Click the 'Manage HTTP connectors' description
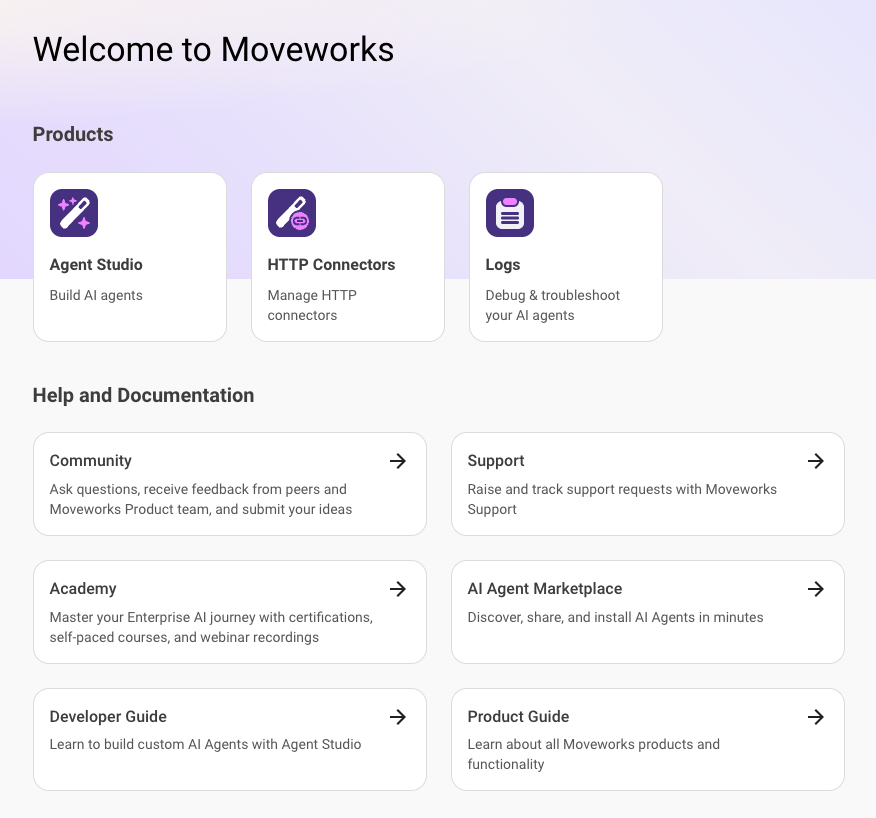Viewport: 876px width, 818px height. tap(312, 306)
